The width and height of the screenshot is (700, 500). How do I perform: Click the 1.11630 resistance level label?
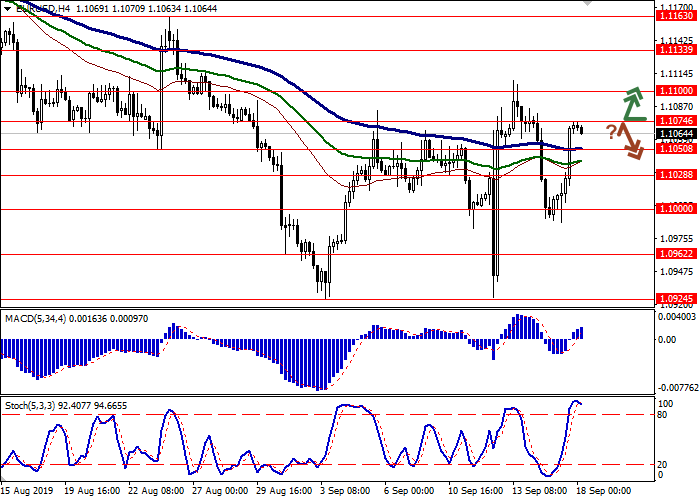pos(675,16)
